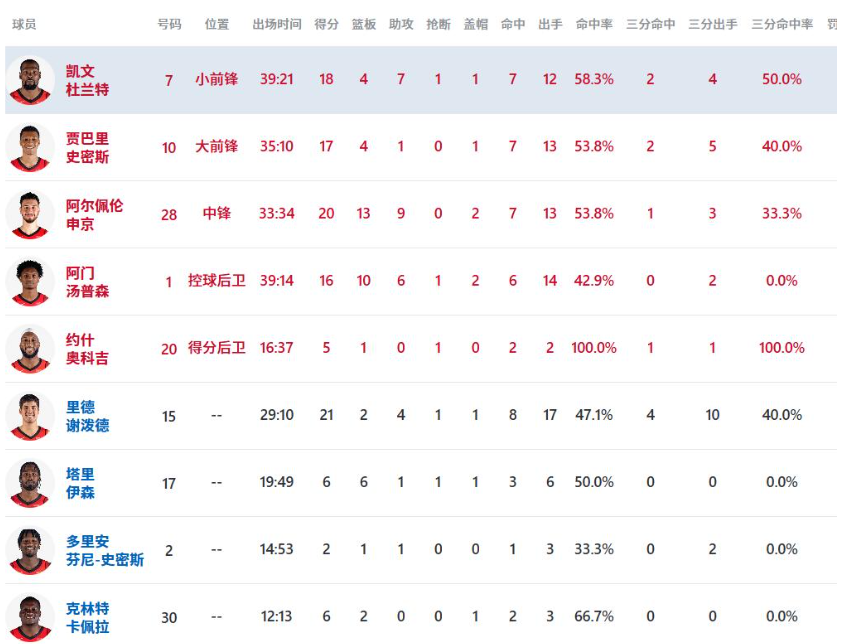Click the 塔里 伊森 name link

80,483
